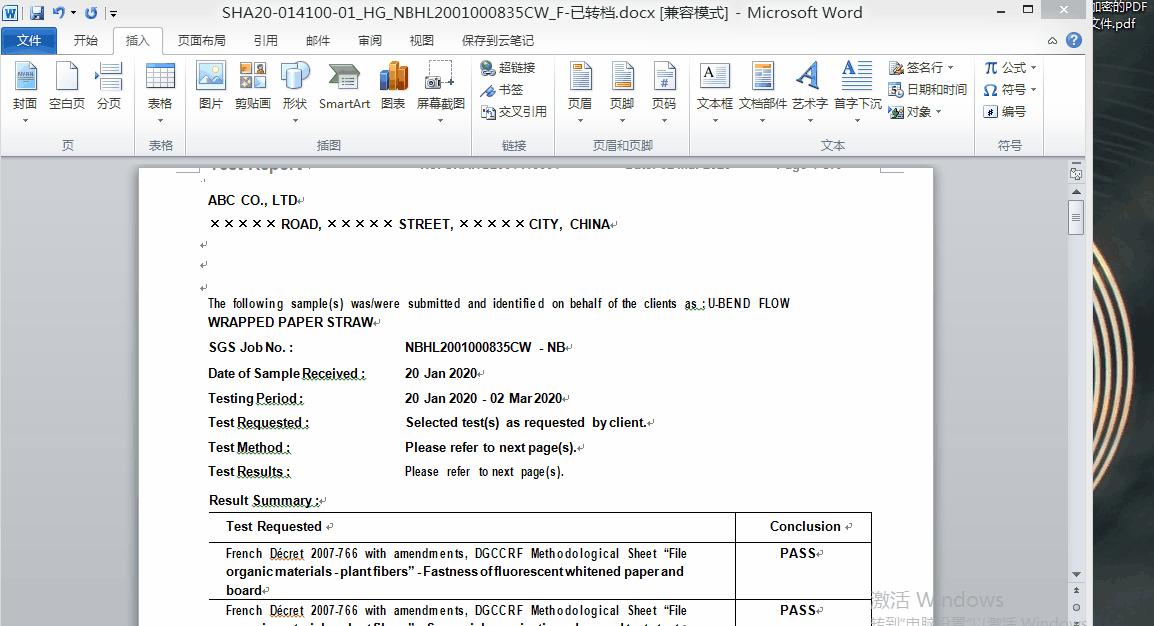Screen dimensions: 1154x626
Task: Collapse the ribbon with the chevron toggle
Action: (1053, 41)
